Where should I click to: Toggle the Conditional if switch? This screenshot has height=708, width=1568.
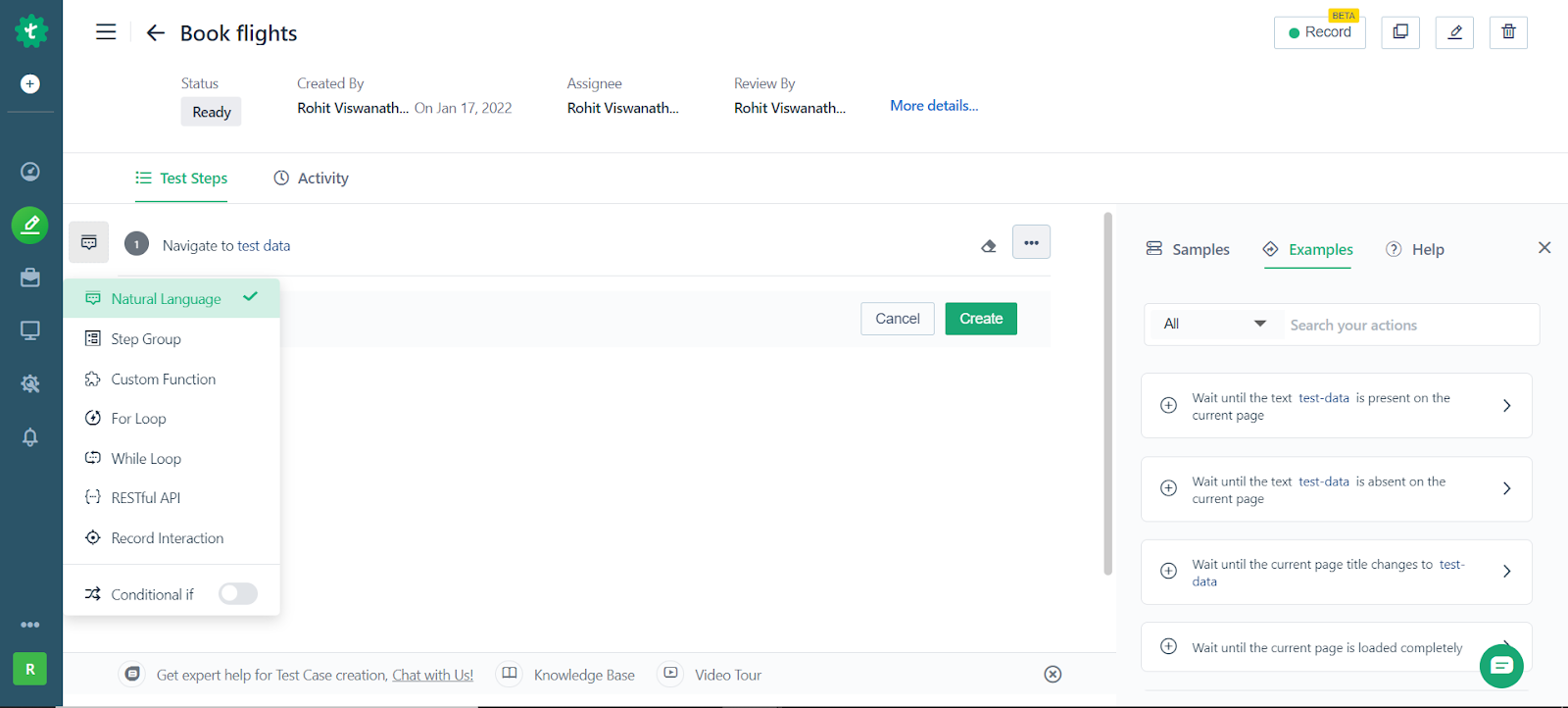[x=238, y=593]
